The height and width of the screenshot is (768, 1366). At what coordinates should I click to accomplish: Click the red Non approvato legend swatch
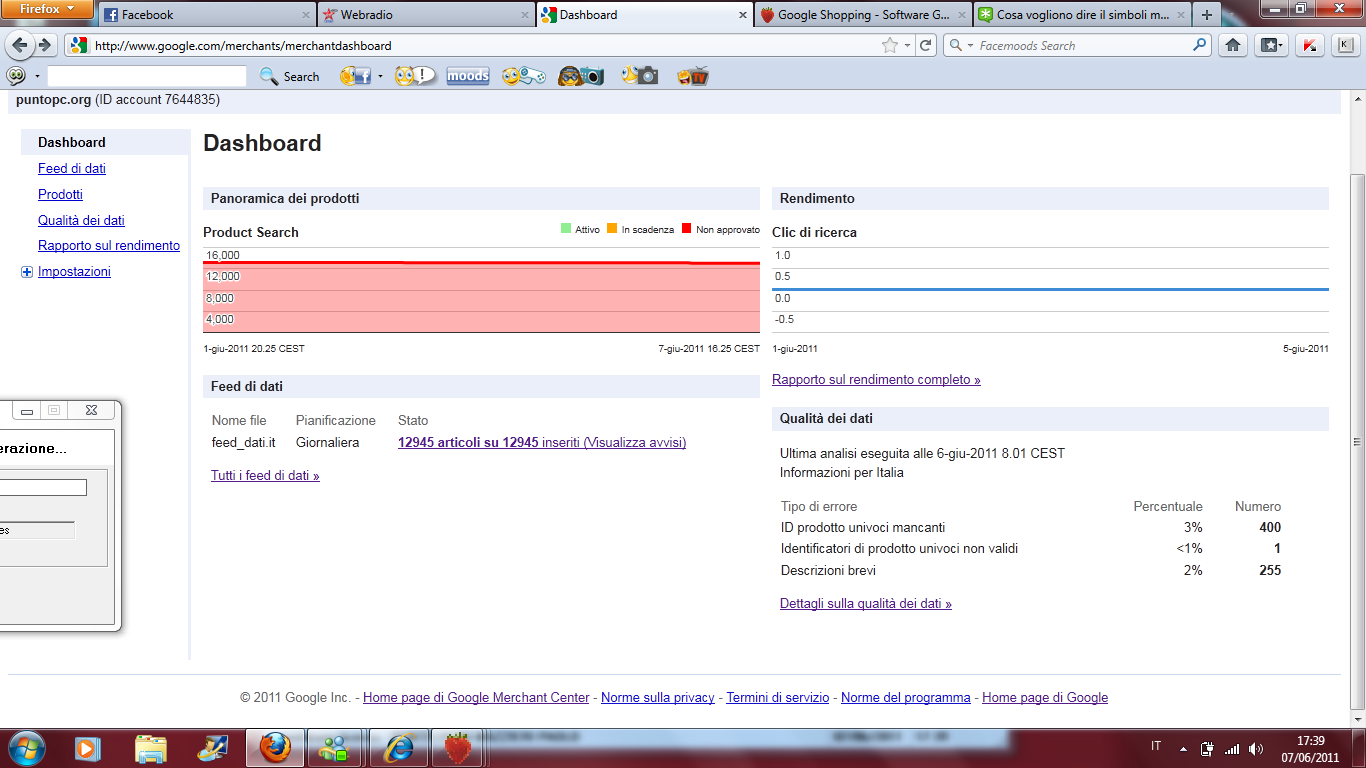point(686,229)
